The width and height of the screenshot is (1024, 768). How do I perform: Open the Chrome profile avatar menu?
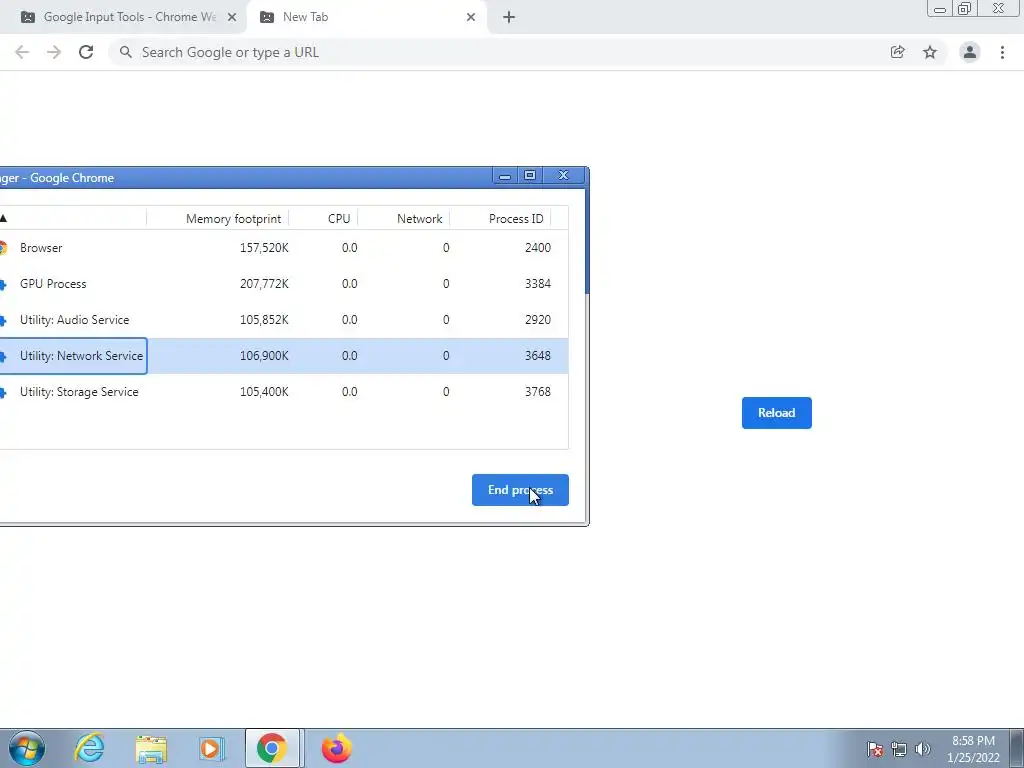(x=970, y=52)
